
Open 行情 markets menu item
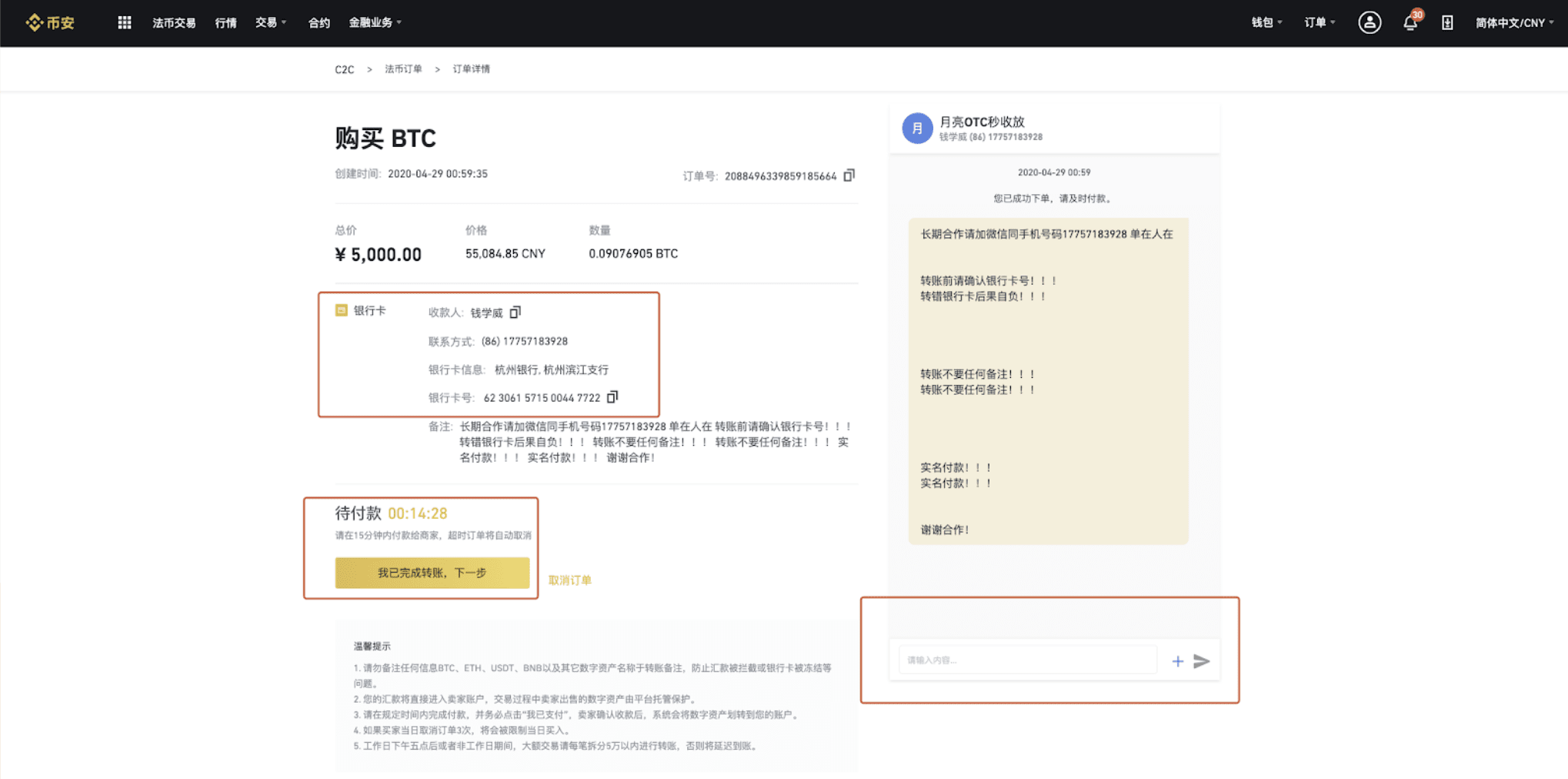tap(225, 22)
